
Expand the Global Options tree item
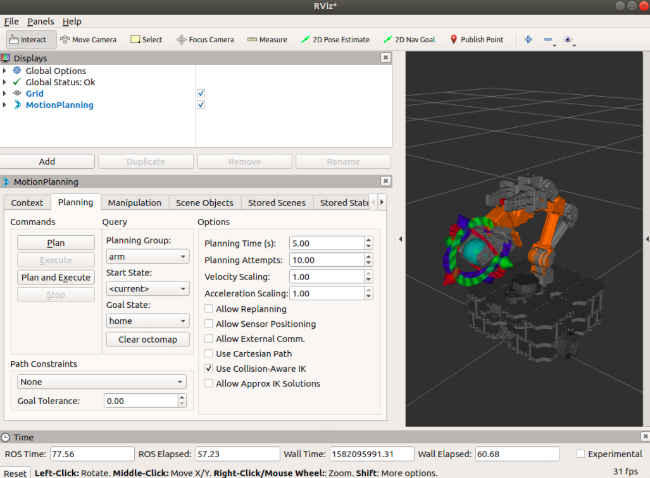click(5, 71)
